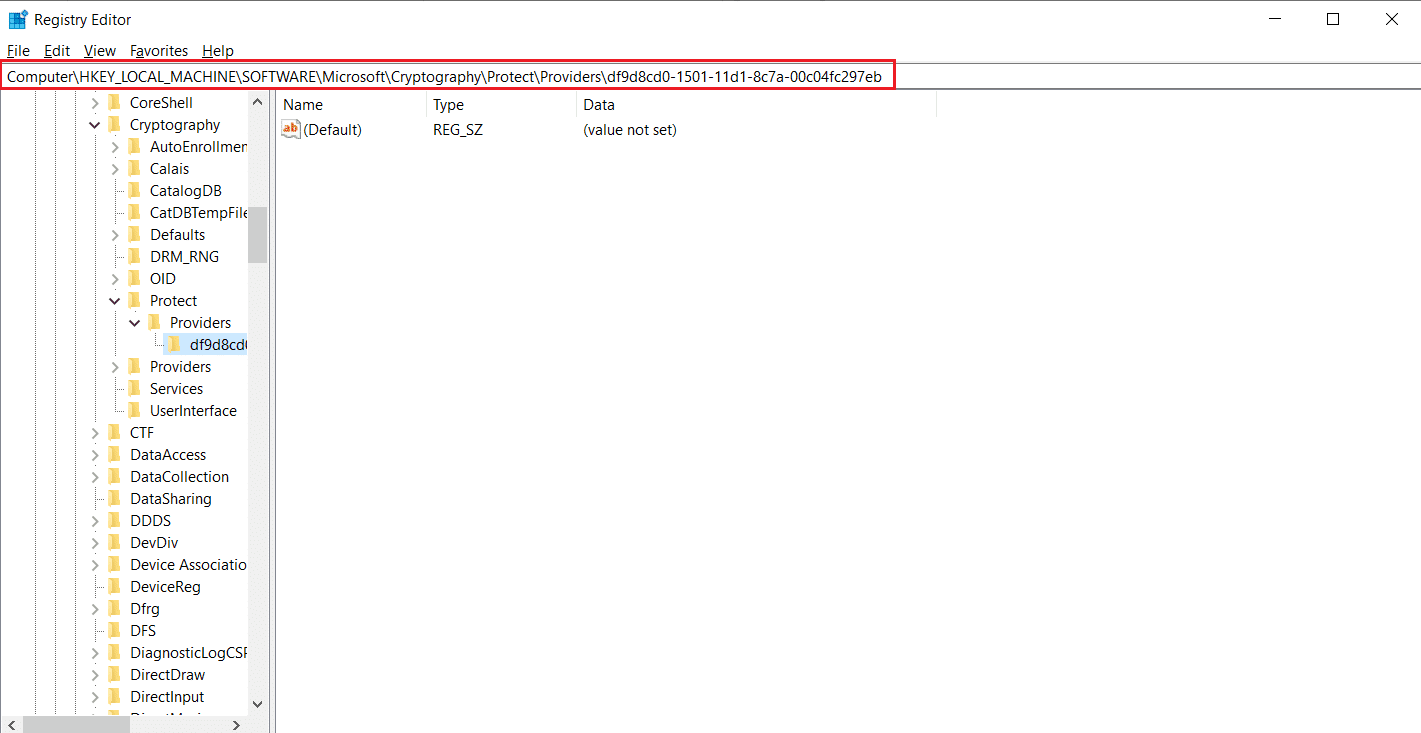Open the File menu
Screen dimensions: 1421x733
coord(18,51)
